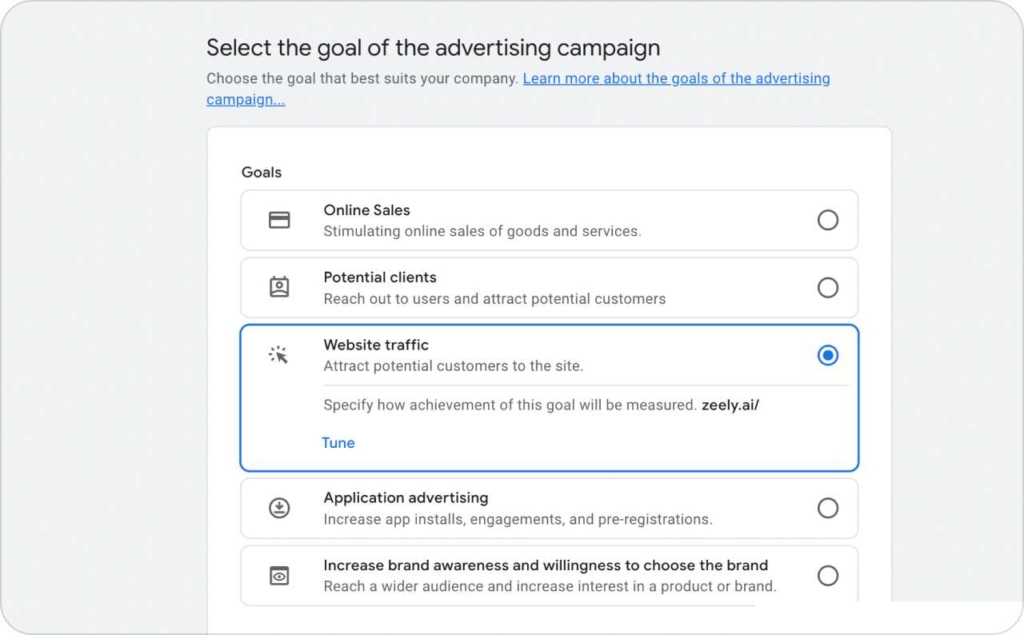Screen dimensions: 1024x635
Task: Choose the Application advertising goal card
Action: coord(549,507)
